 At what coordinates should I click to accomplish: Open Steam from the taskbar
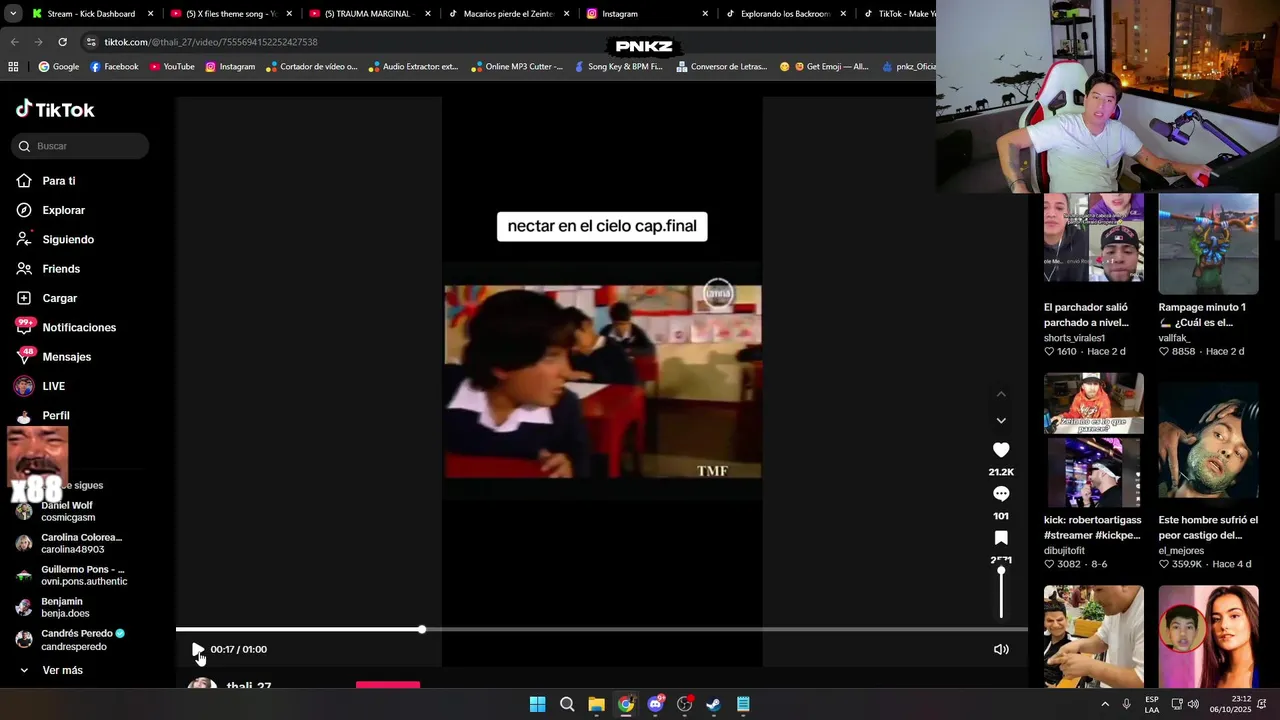click(x=713, y=704)
